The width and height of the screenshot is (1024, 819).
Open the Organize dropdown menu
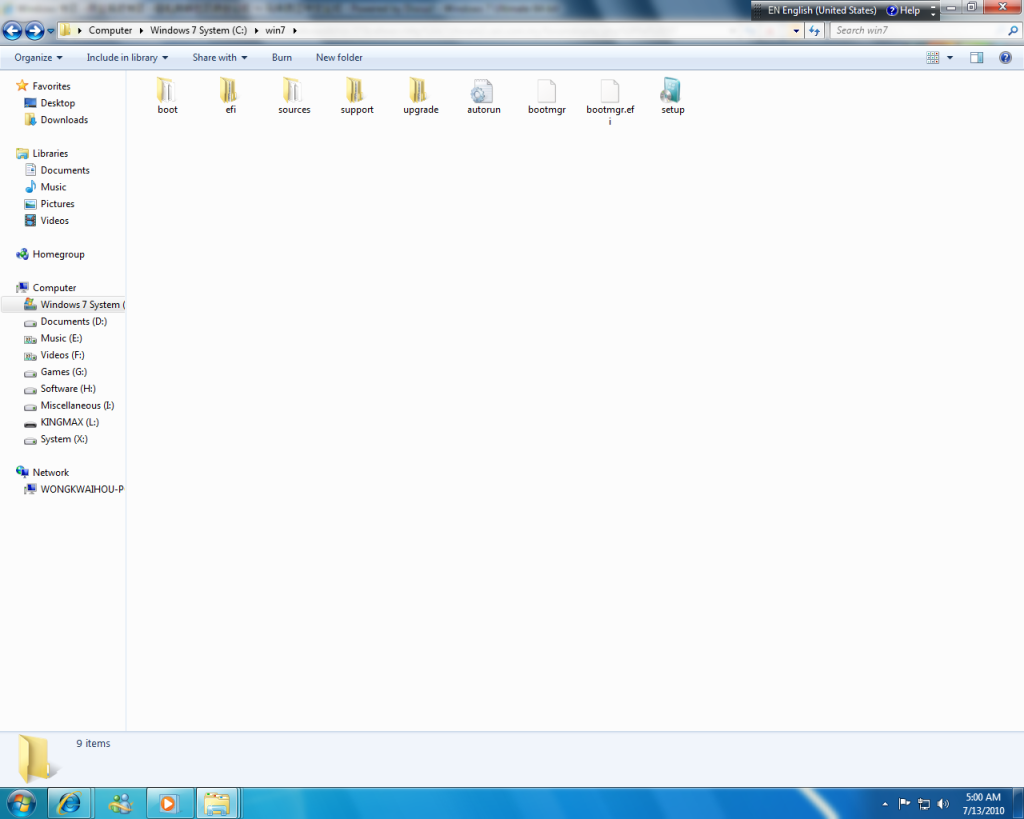pyautogui.click(x=38, y=58)
